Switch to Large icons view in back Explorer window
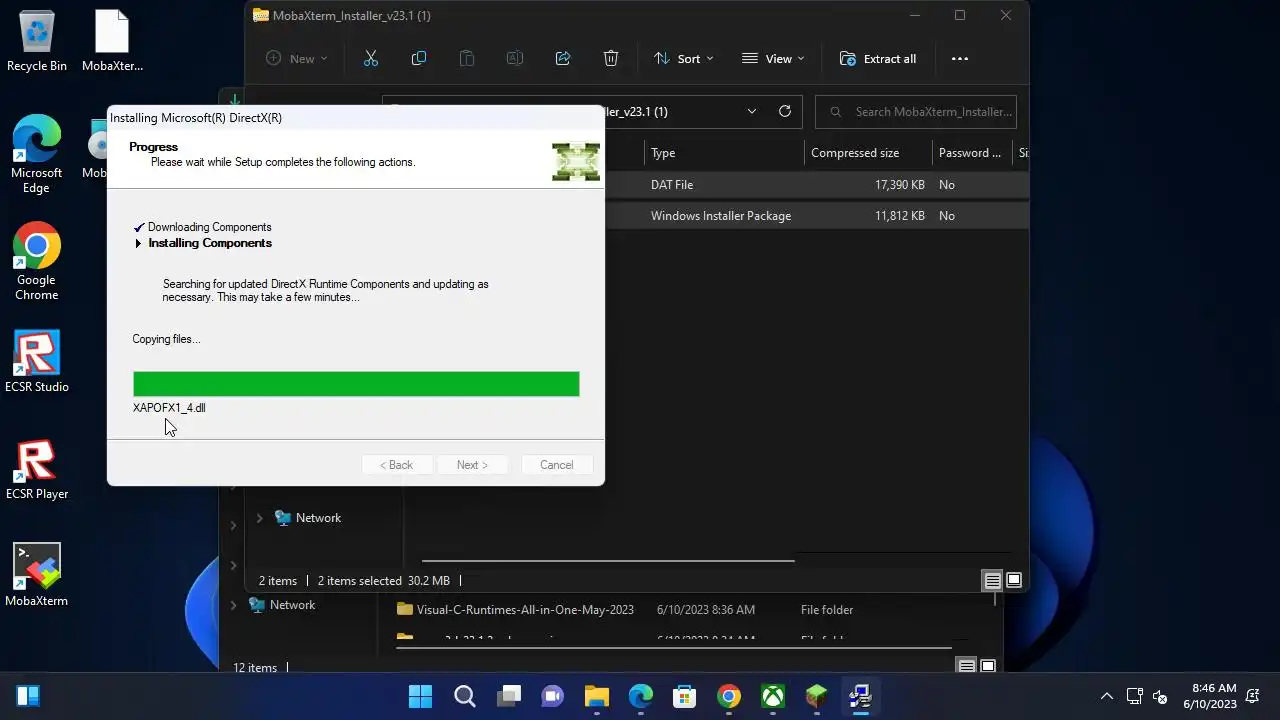Screen dimensions: 1280x720 (988, 667)
